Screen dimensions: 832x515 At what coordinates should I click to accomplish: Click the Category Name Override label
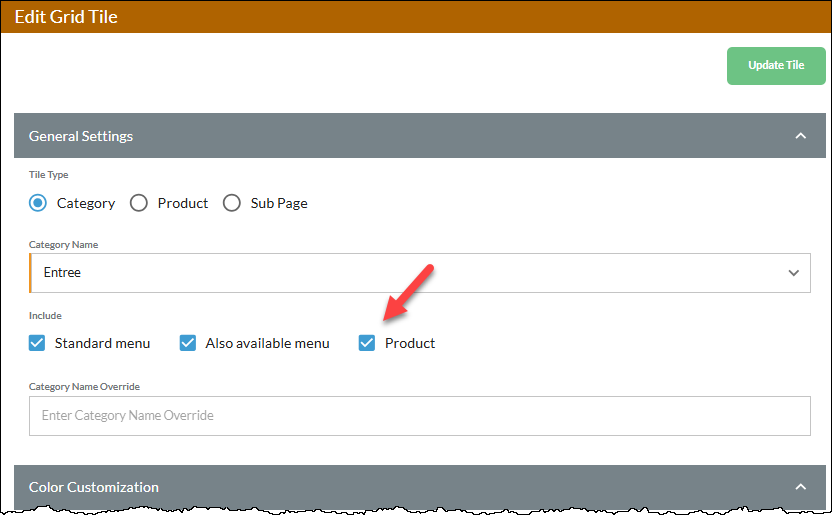pos(84,387)
